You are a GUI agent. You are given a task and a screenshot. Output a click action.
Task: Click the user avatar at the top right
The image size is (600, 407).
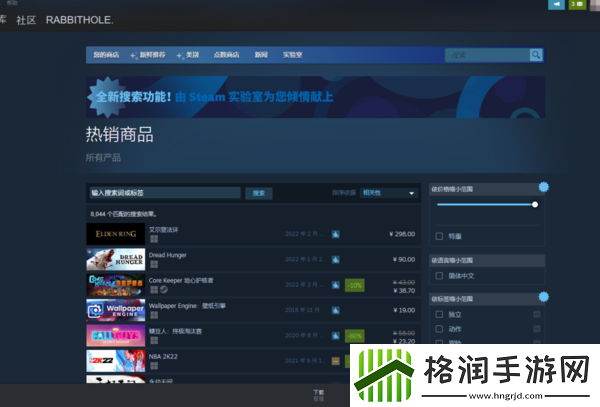[595, 4]
